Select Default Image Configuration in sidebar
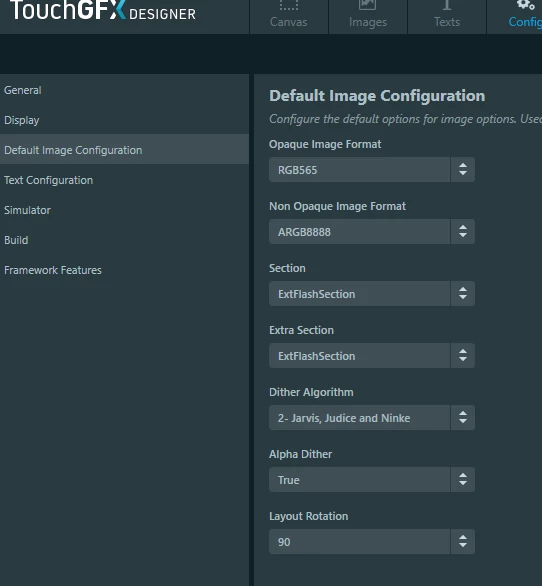 (x=124, y=150)
